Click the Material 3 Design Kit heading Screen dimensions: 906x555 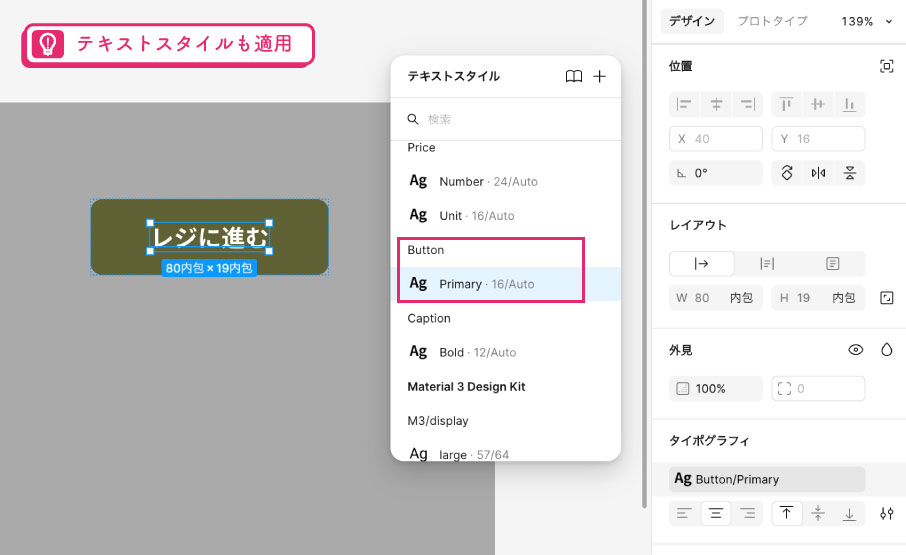tap(466, 386)
